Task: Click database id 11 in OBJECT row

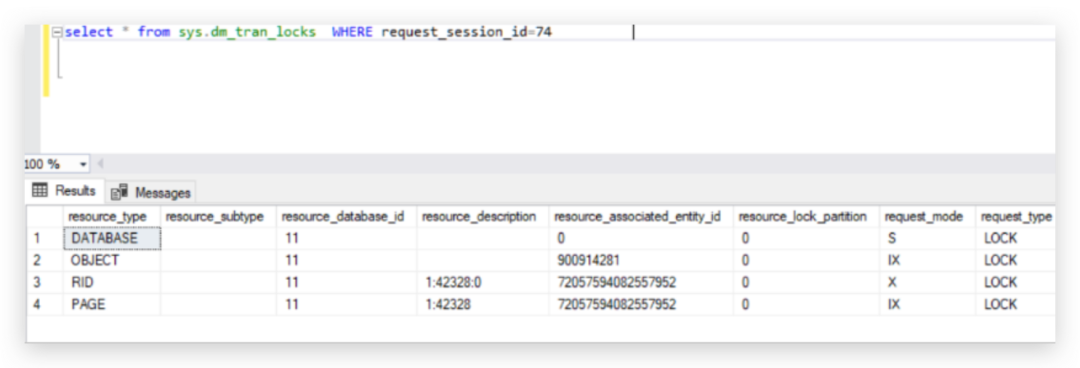Action: tap(346, 260)
